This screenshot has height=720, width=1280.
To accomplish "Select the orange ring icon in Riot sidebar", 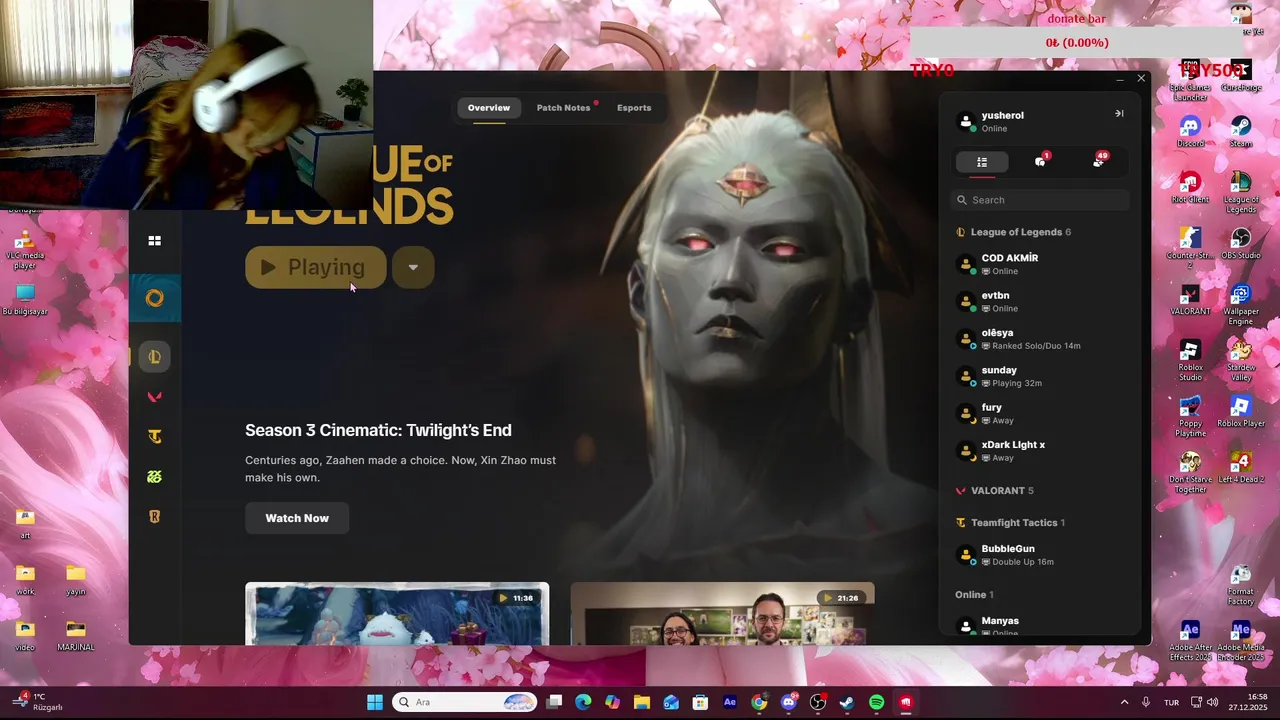I will click(154, 298).
